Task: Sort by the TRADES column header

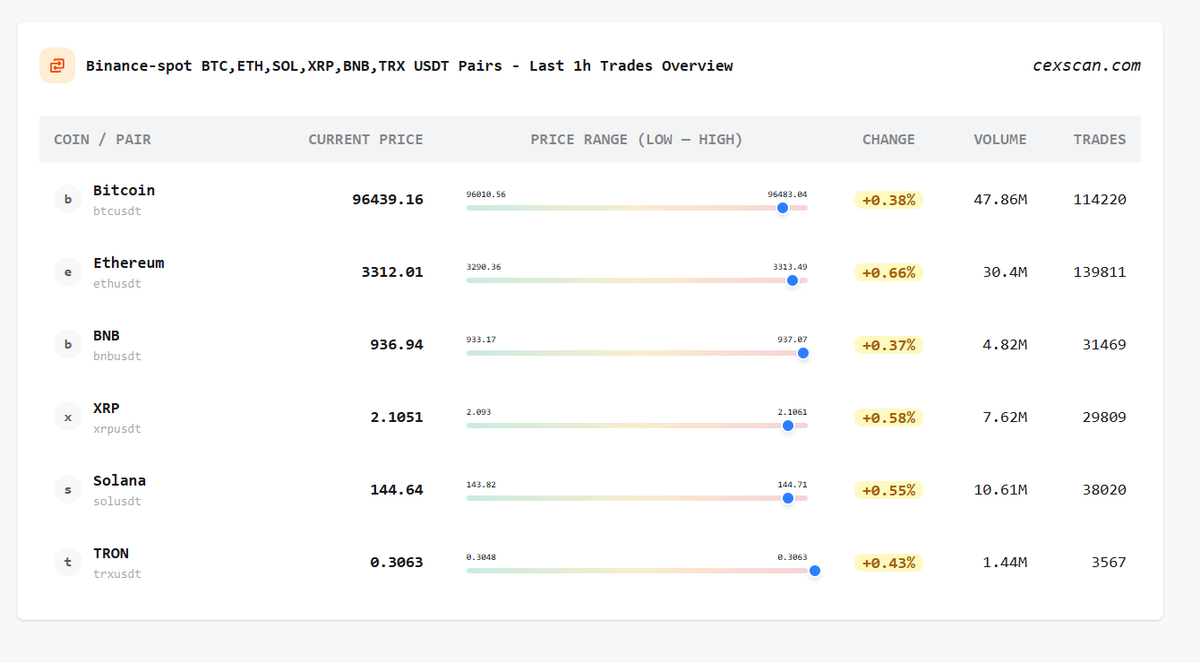Action: (x=1100, y=139)
